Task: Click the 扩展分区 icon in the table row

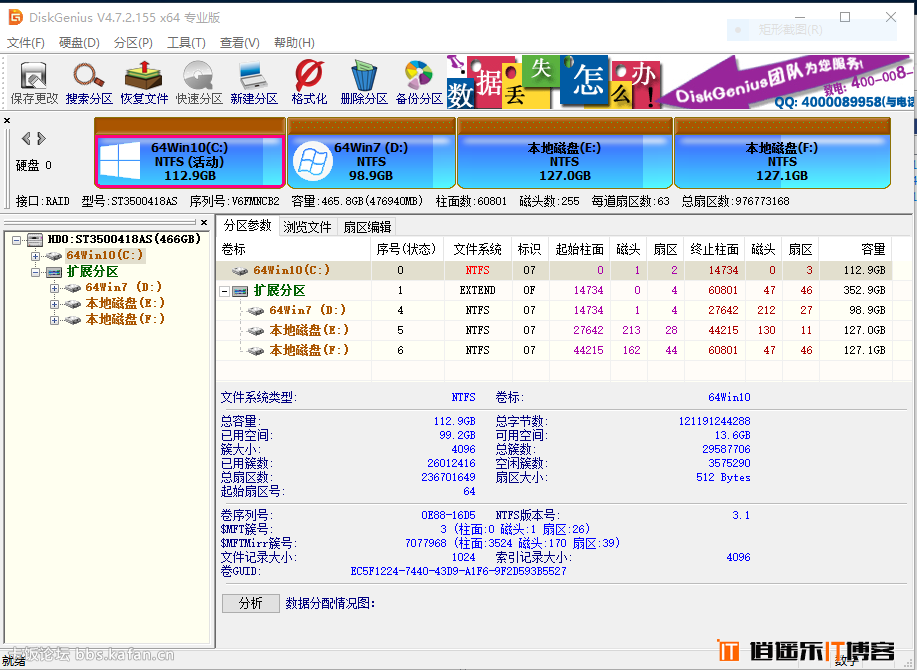Action: pyautogui.click(x=240, y=291)
